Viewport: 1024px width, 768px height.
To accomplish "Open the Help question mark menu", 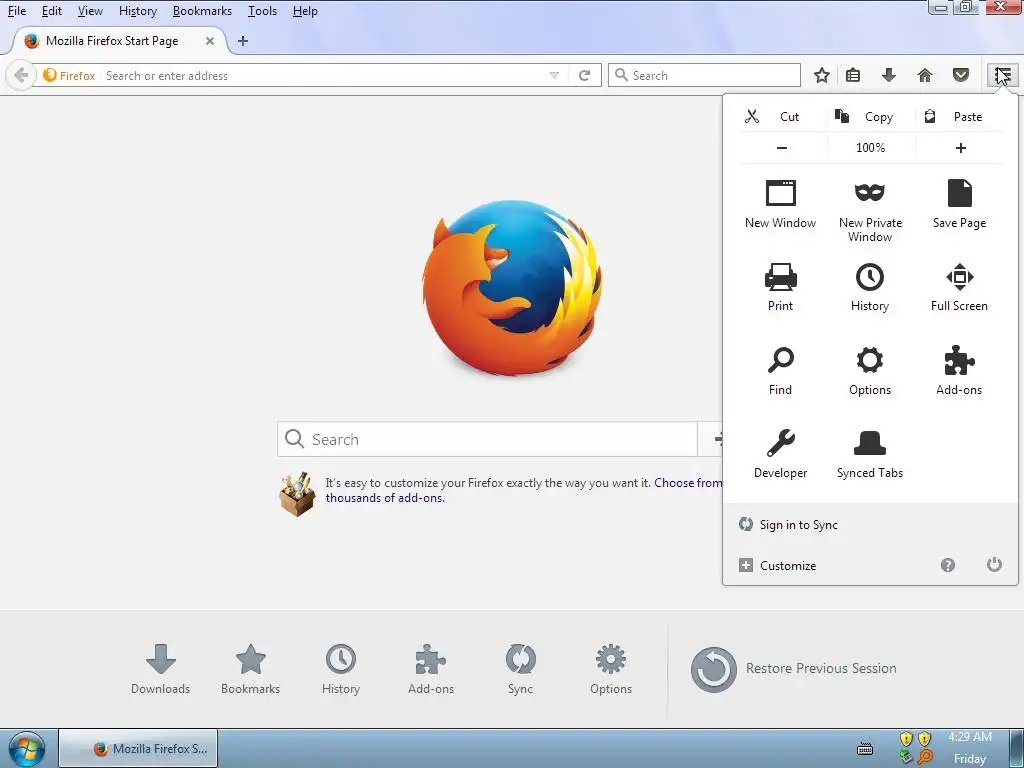I will (x=948, y=566).
